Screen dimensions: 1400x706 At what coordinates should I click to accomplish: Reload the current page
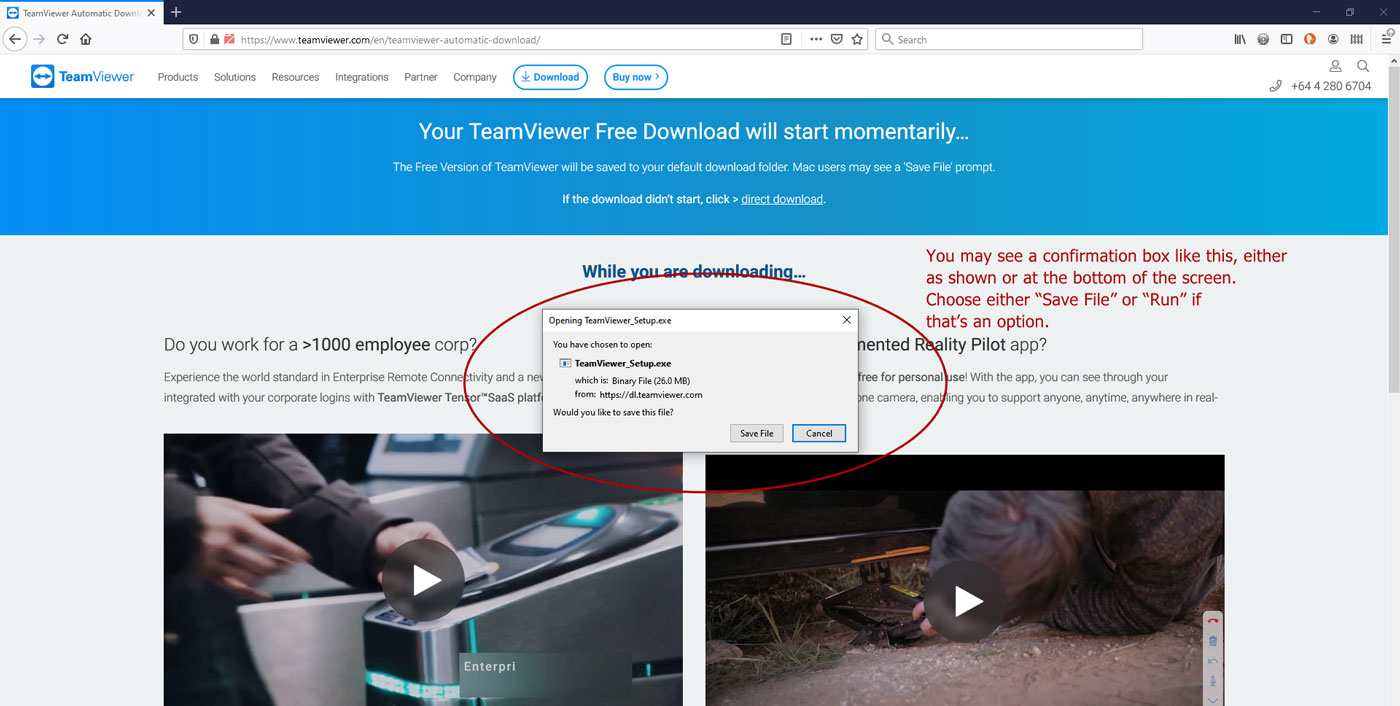point(62,39)
